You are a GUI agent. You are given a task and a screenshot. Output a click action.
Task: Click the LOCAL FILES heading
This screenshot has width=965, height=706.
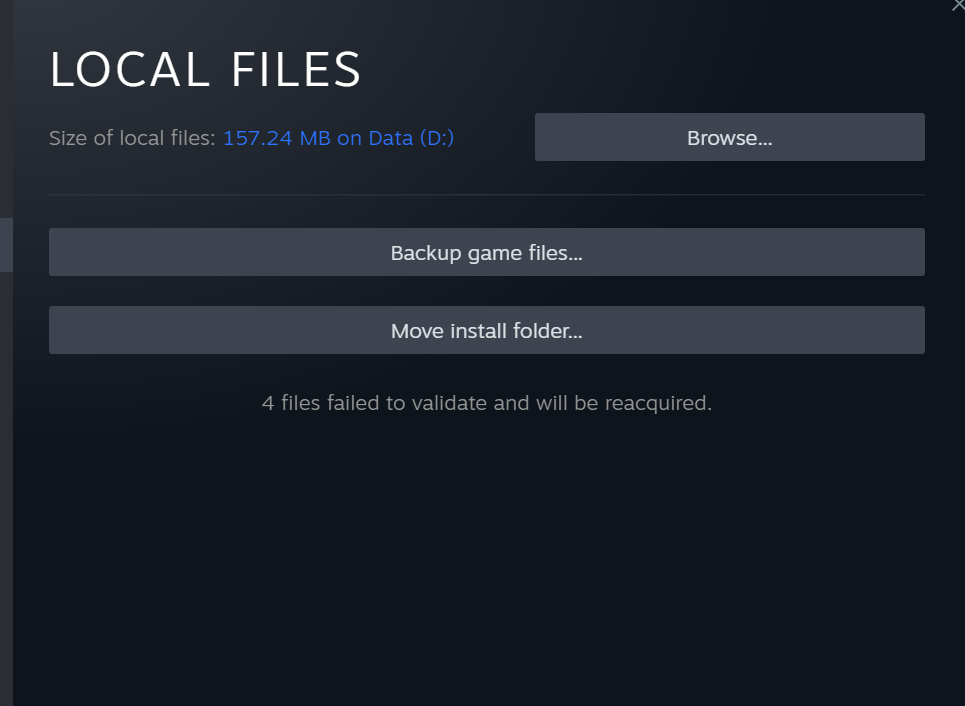pyautogui.click(x=205, y=70)
